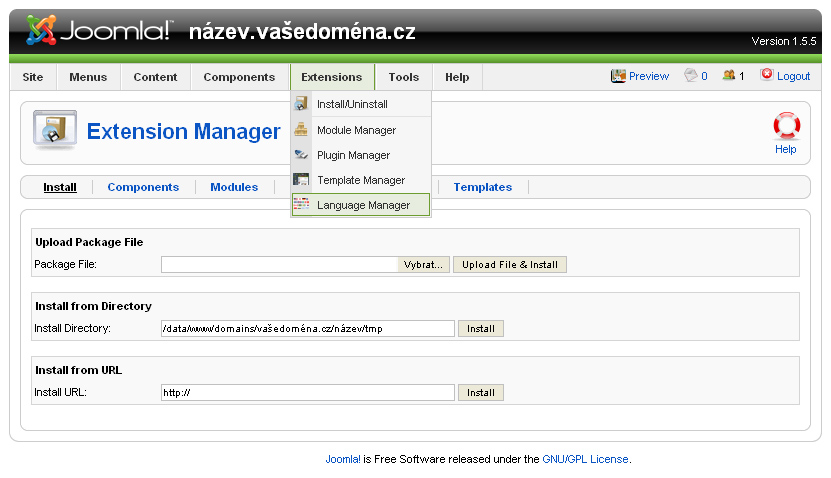
Task: Open the GNU/GPL License link
Action: tap(585, 459)
